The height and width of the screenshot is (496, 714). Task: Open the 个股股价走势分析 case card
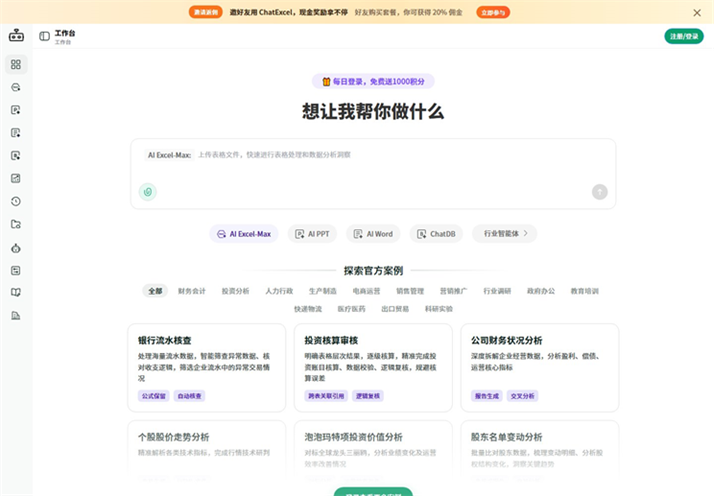tap(207, 451)
